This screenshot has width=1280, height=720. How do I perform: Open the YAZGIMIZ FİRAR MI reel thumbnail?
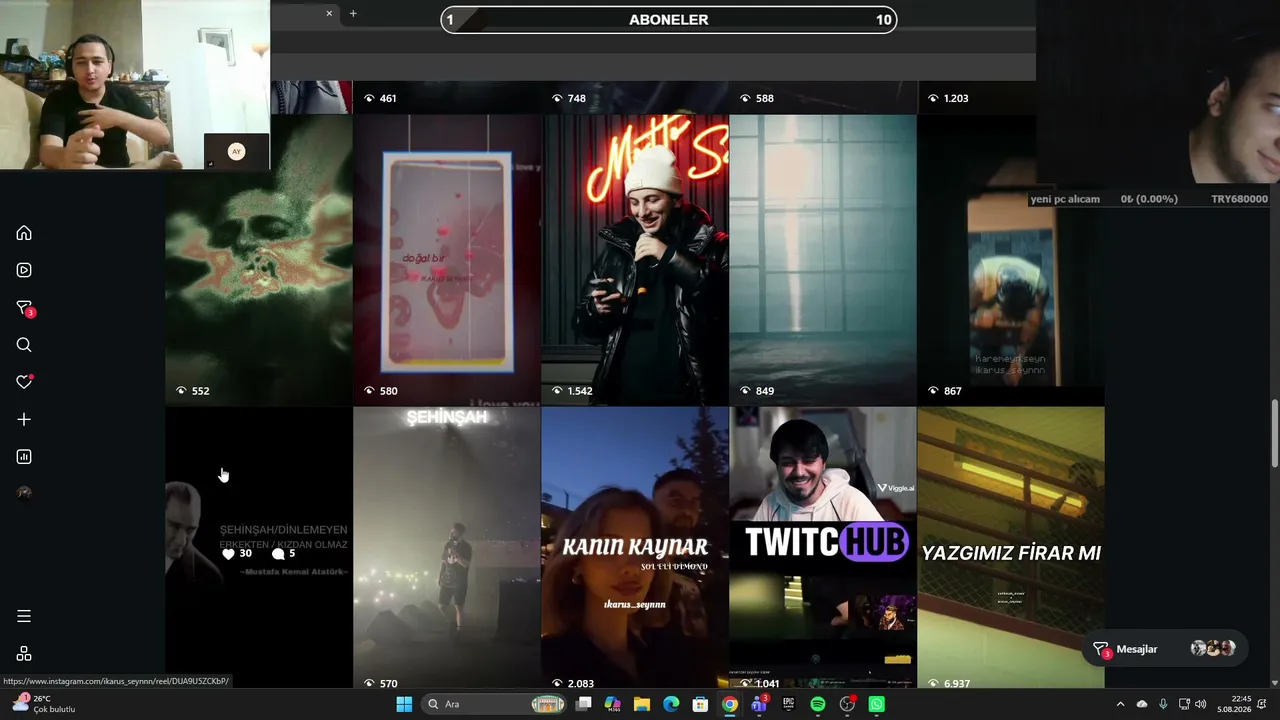pos(1011,548)
